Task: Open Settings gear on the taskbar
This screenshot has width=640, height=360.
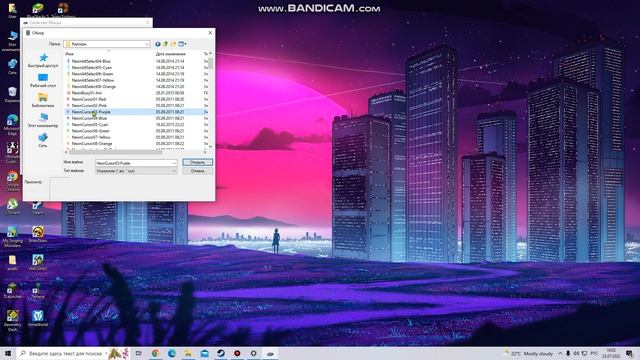Action: pos(253,353)
